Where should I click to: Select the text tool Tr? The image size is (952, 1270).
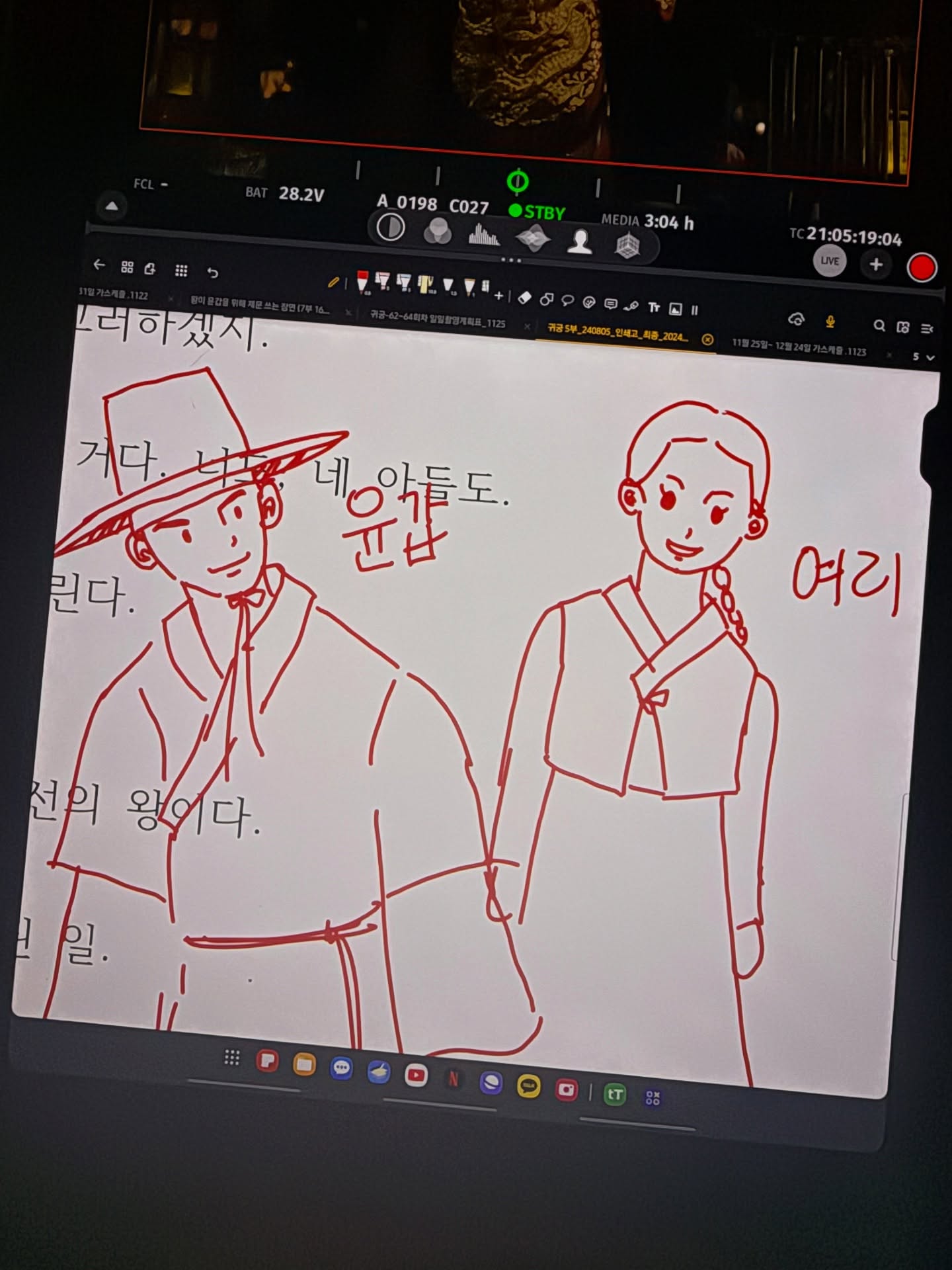pos(654,307)
